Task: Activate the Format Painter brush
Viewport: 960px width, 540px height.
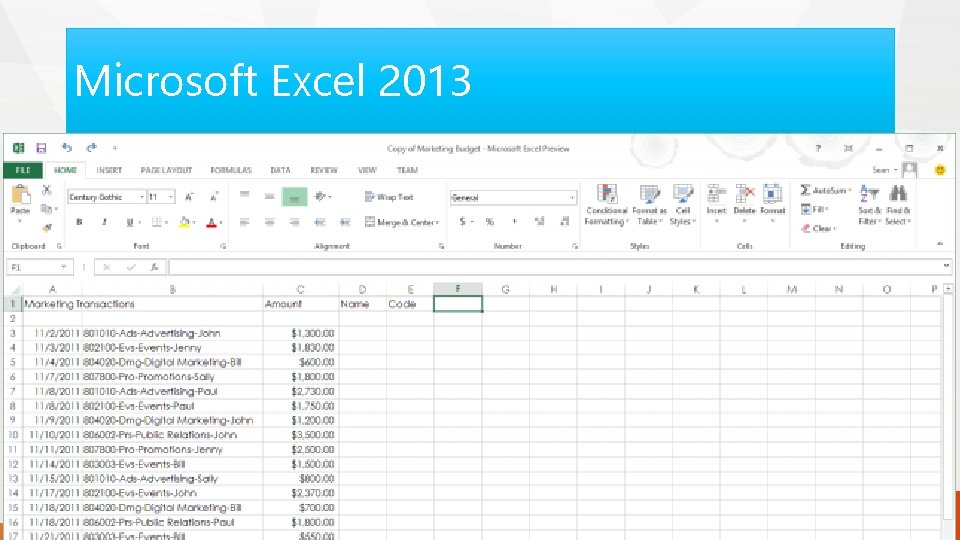Action: (47, 228)
